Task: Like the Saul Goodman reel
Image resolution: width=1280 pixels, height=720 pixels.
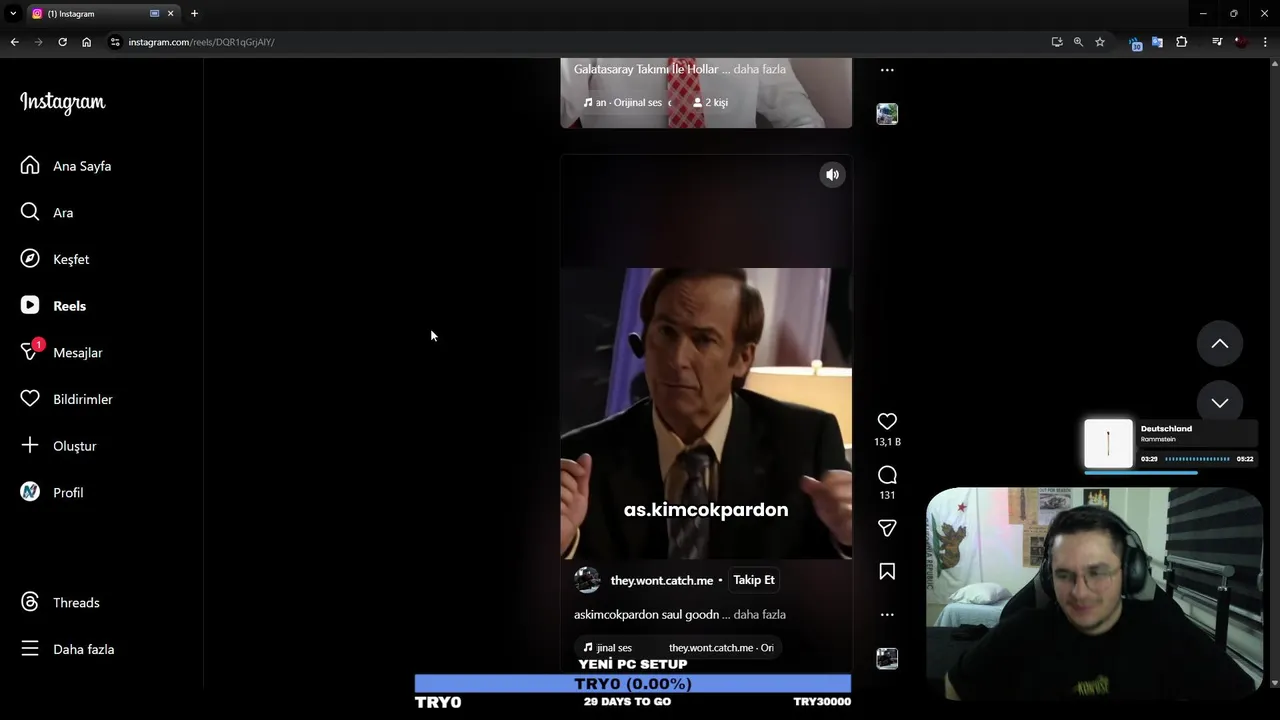Action: (887, 421)
